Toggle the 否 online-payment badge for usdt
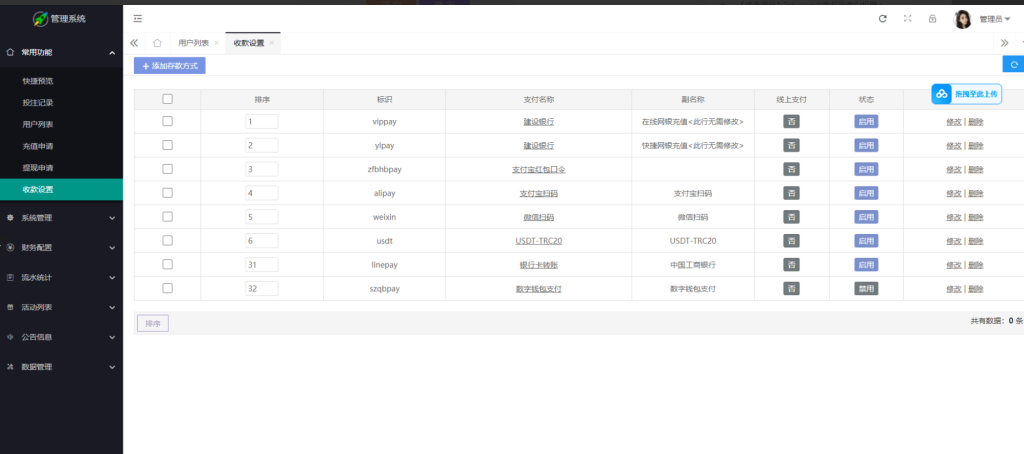Viewport: 1024px width, 454px height. point(792,240)
